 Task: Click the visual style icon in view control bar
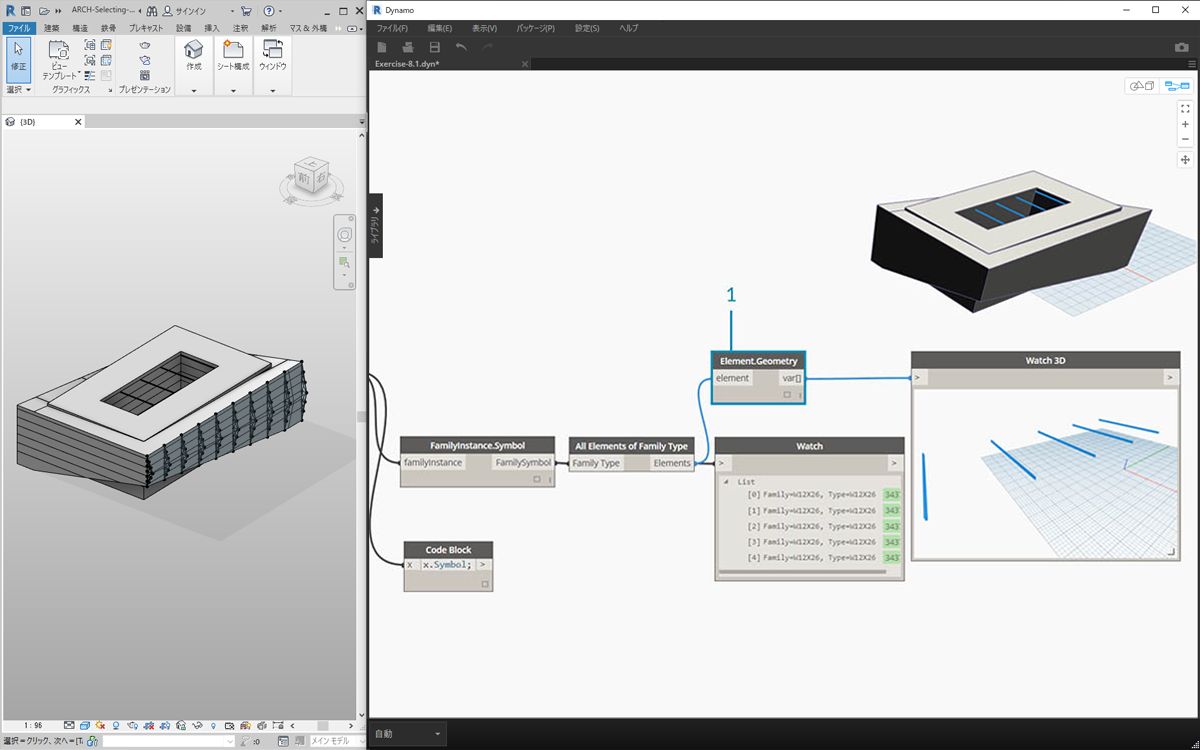[84, 725]
